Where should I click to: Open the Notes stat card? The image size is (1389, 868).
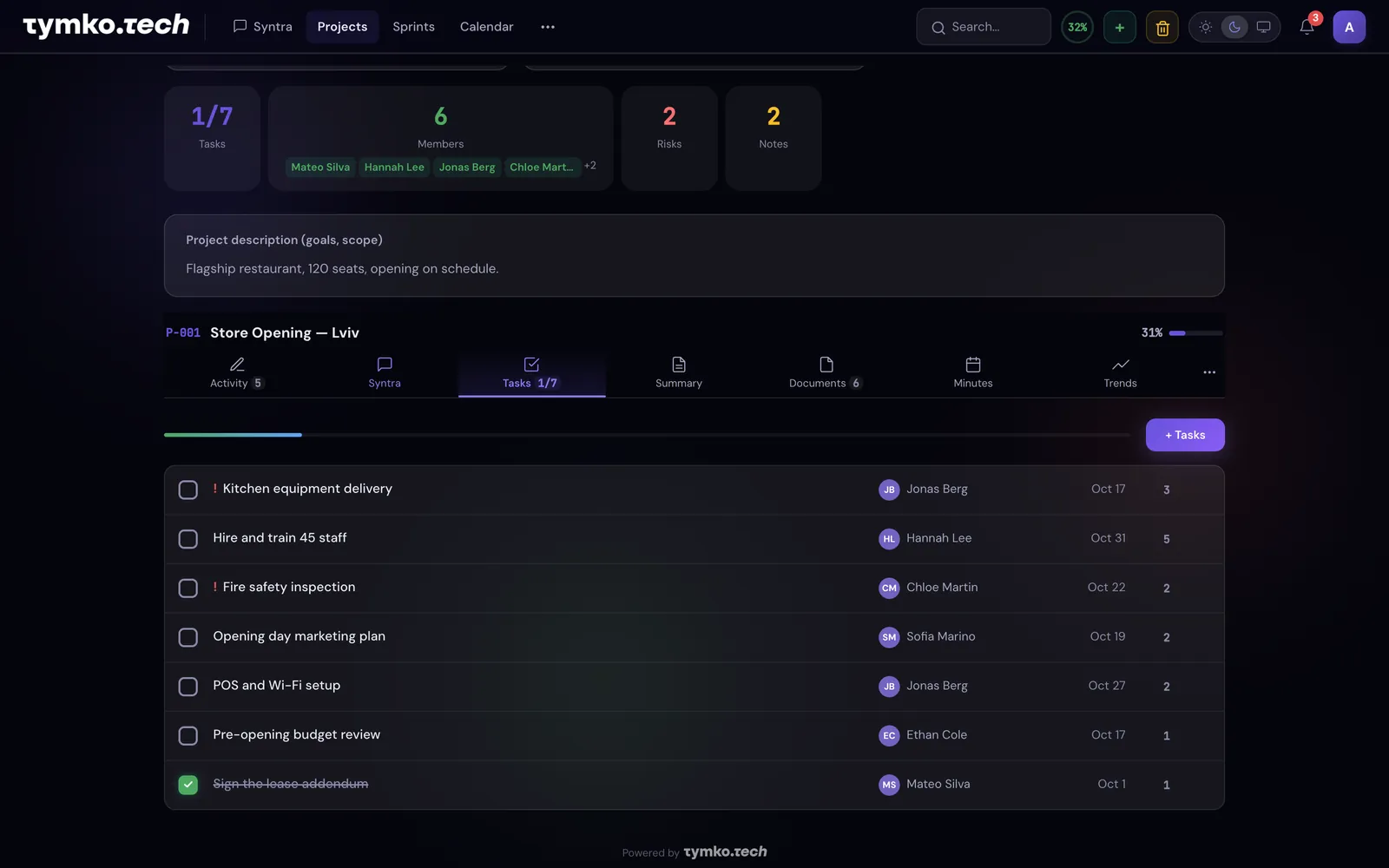(773, 138)
